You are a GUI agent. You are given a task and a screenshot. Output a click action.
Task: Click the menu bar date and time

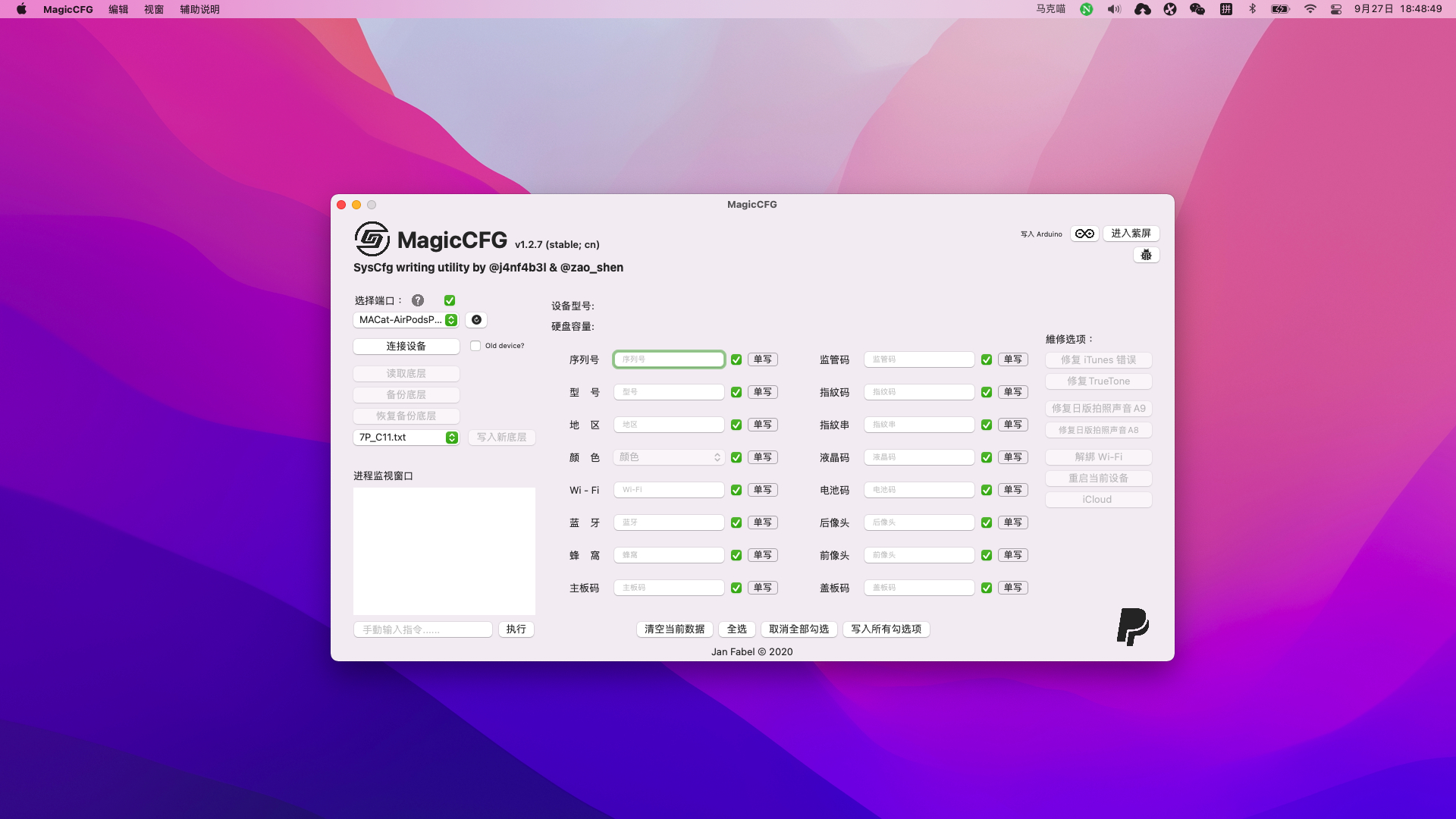pos(1398,9)
